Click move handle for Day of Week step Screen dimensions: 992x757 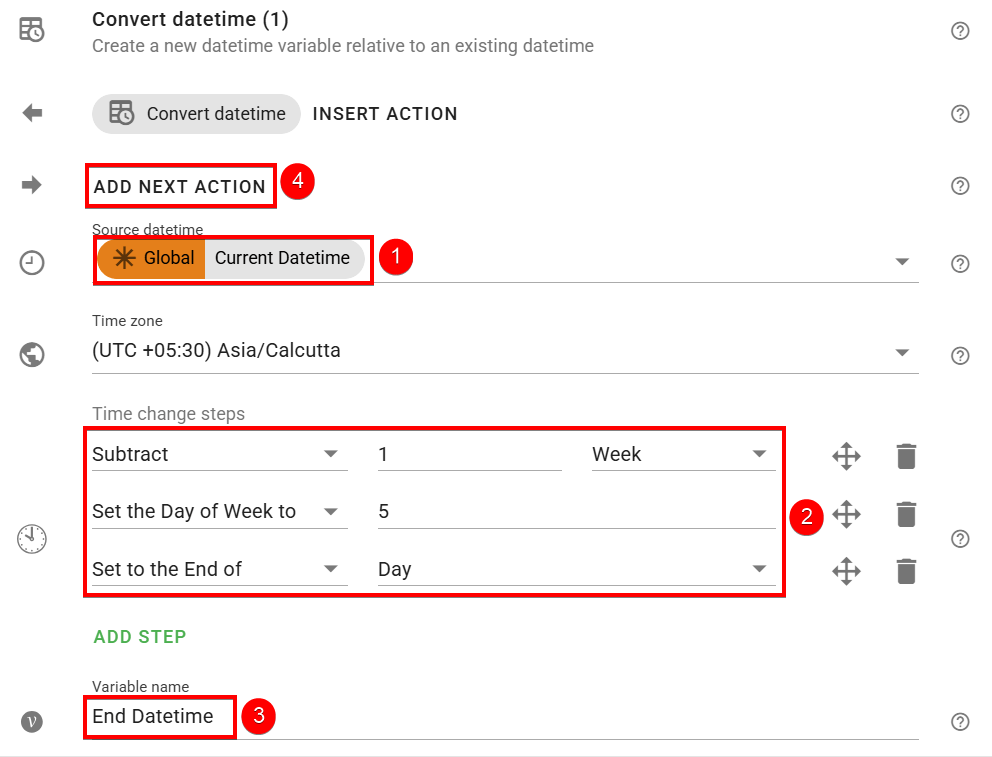coord(846,514)
